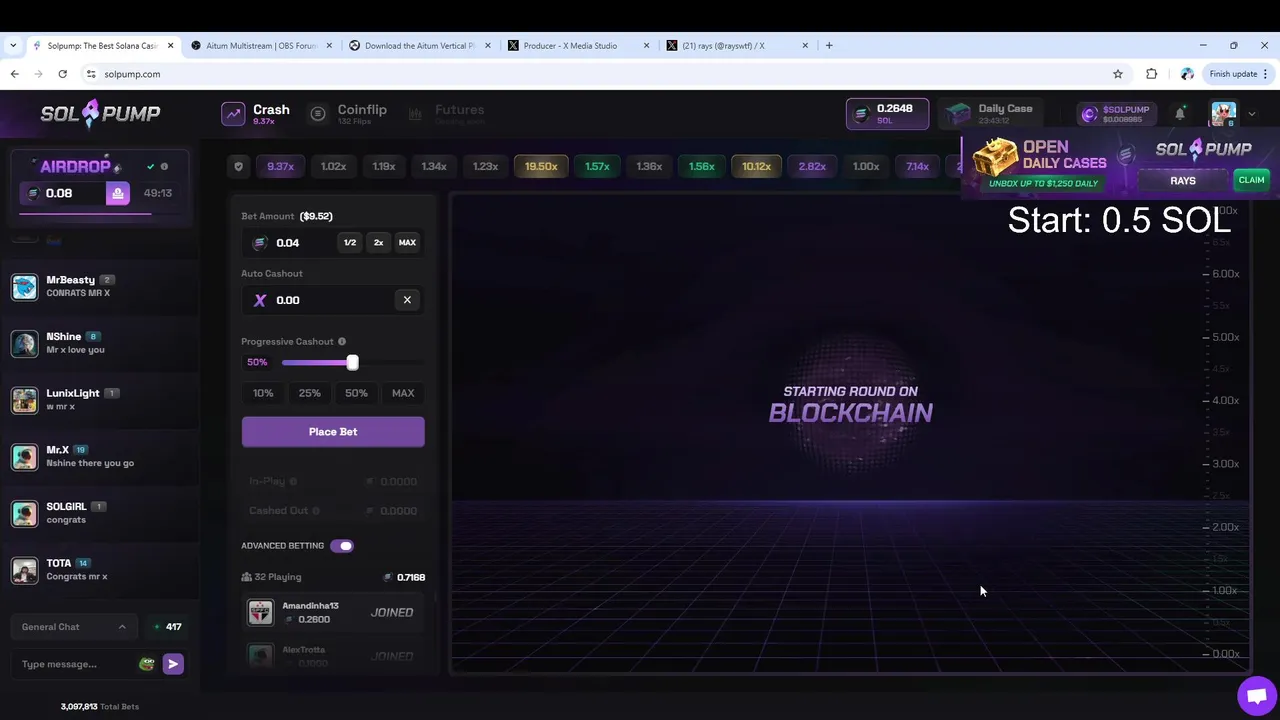Open the notifications bell
Image resolution: width=1280 pixels, height=720 pixels.
(x=1180, y=114)
